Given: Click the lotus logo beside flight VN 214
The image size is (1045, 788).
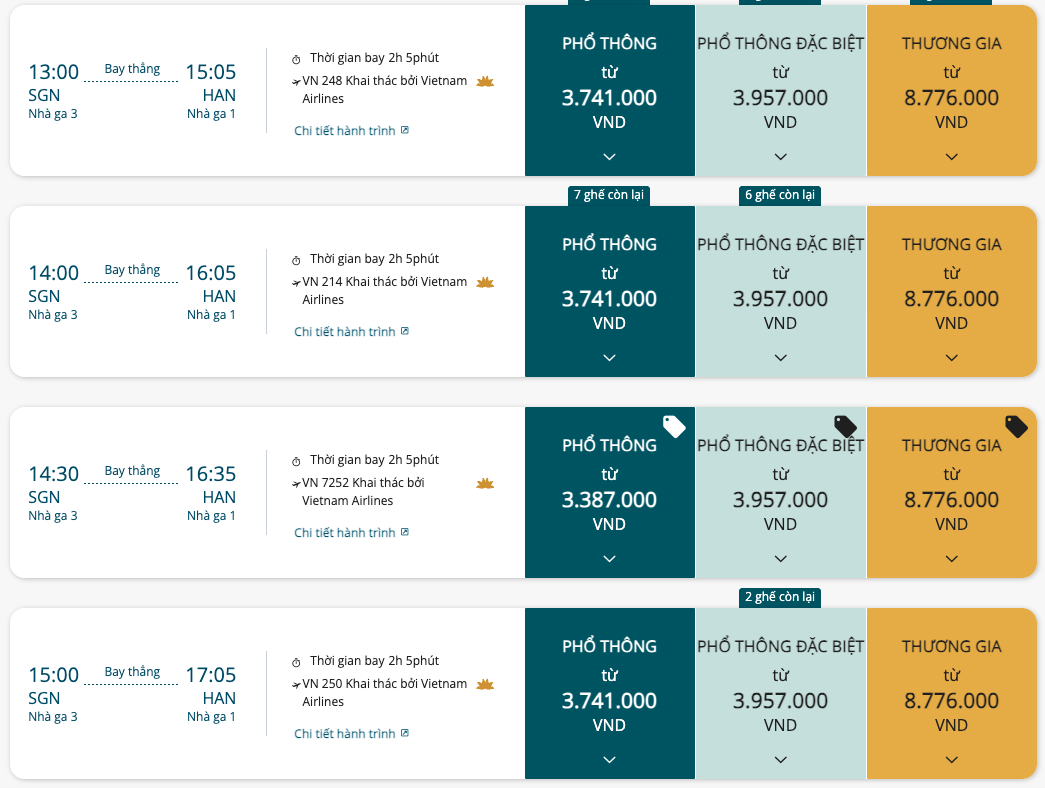Looking at the screenshot, I should [x=485, y=282].
